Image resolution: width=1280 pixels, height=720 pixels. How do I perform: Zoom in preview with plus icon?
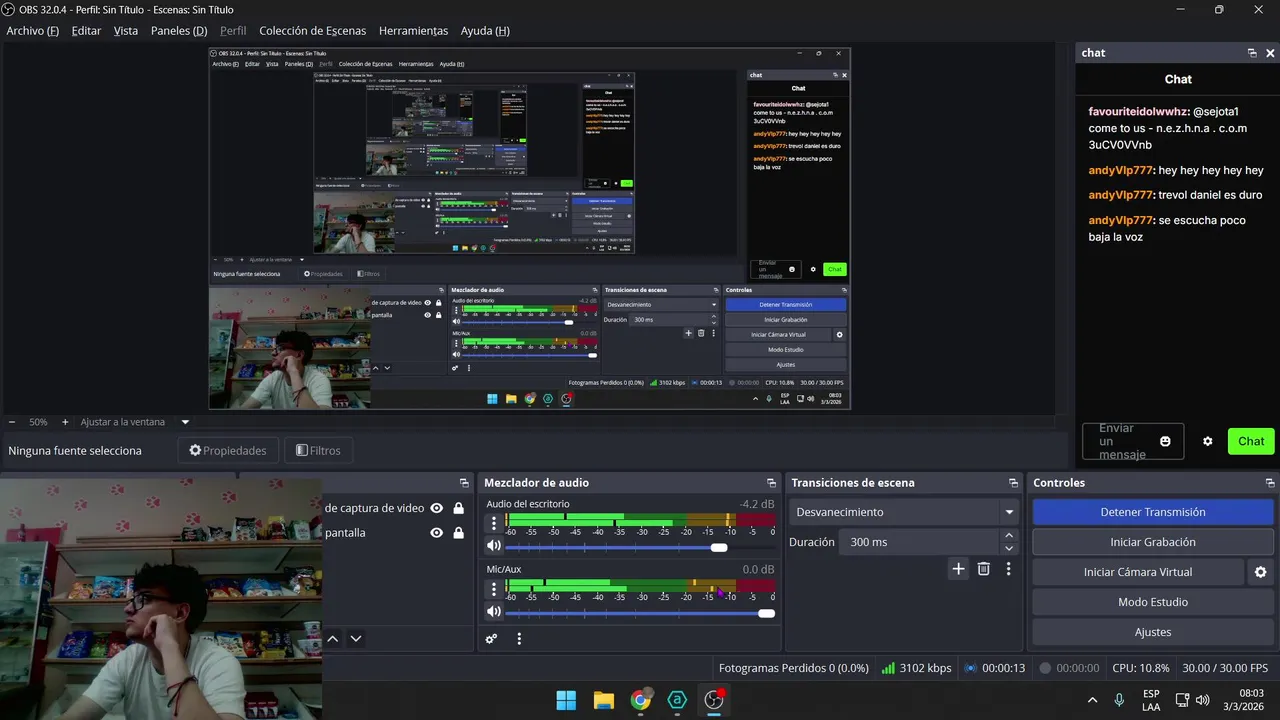65,422
